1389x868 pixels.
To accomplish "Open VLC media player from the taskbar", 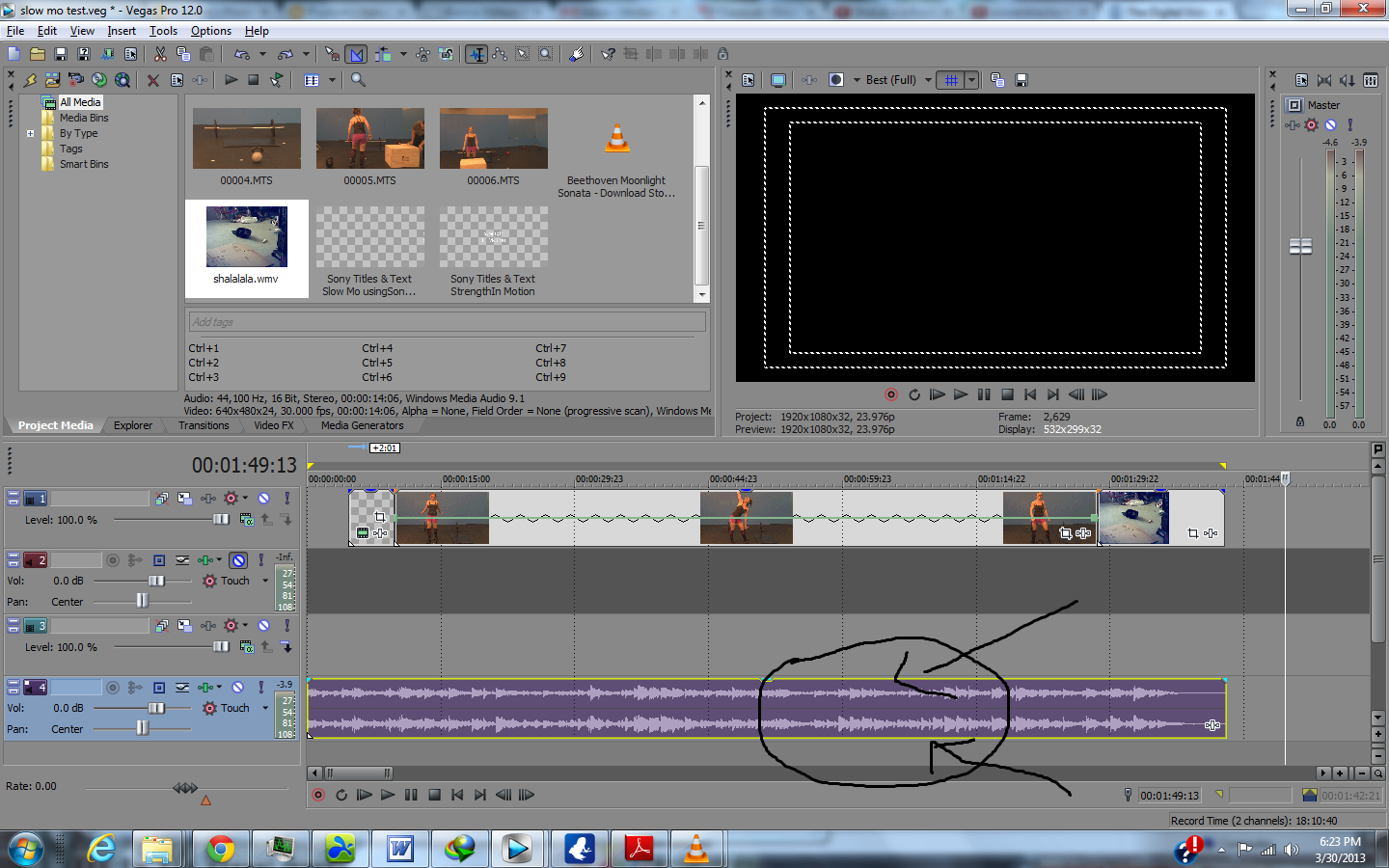I will (x=695, y=849).
